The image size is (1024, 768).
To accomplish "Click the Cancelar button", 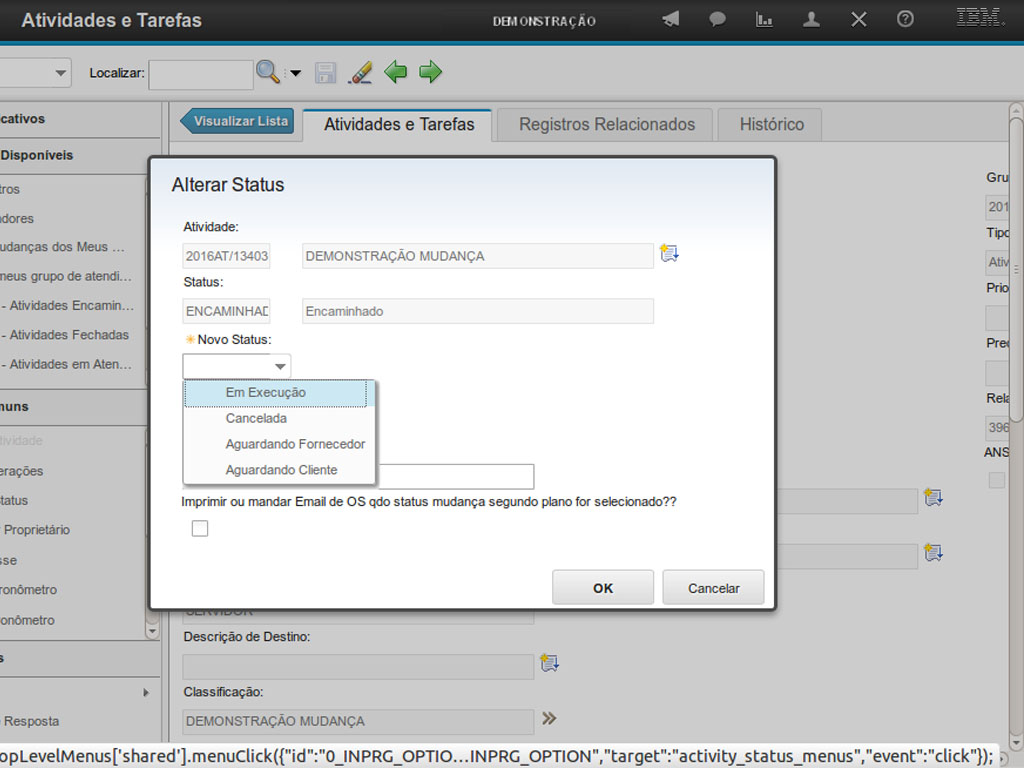I will [x=713, y=588].
